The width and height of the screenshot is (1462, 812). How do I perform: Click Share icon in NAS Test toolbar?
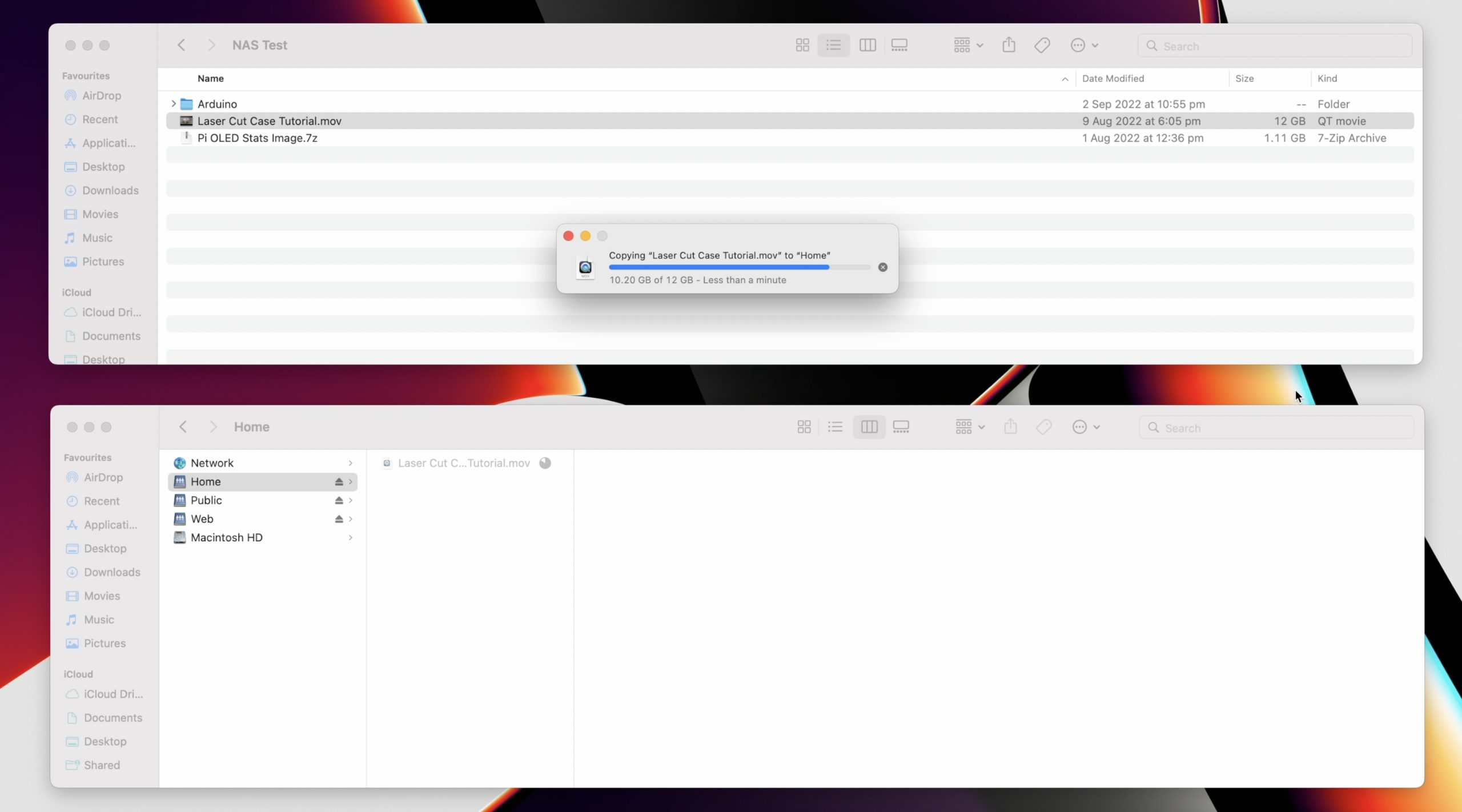point(1009,45)
